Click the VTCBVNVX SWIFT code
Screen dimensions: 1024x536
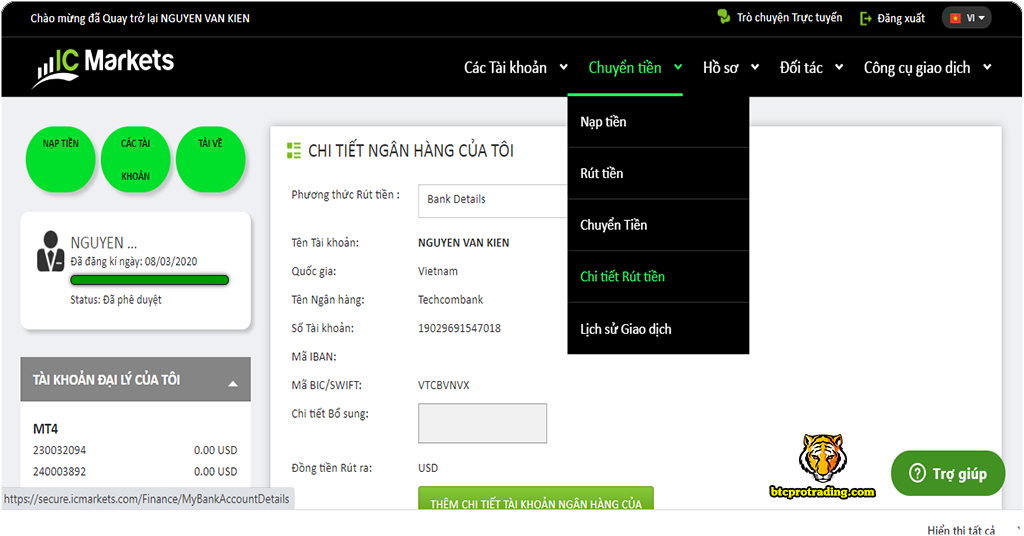coord(443,385)
